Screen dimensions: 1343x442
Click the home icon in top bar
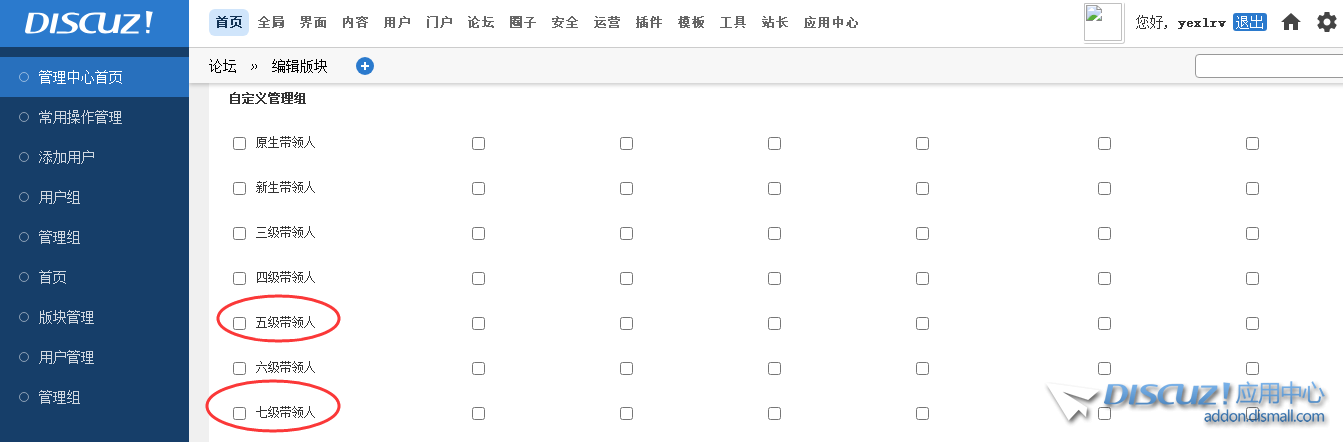(x=1291, y=22)
